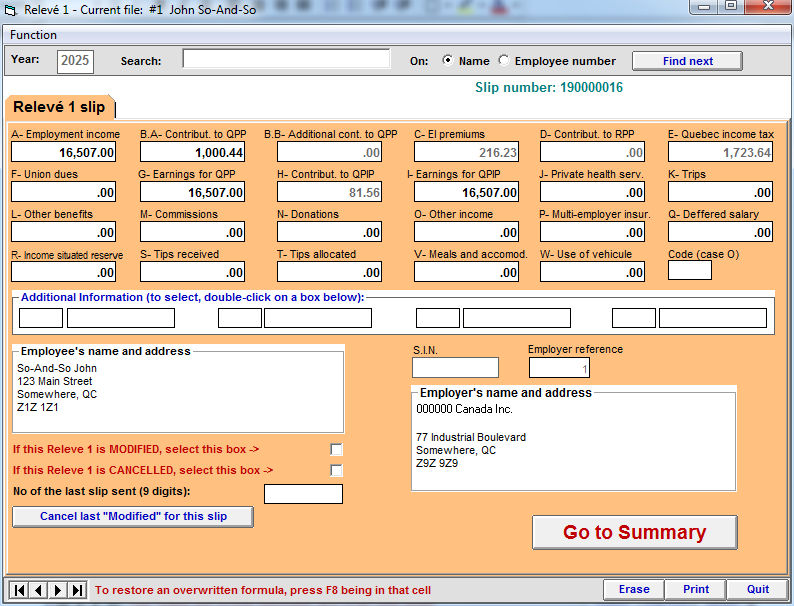
Task: Click the Quit button
Action: tap(757, 589)
